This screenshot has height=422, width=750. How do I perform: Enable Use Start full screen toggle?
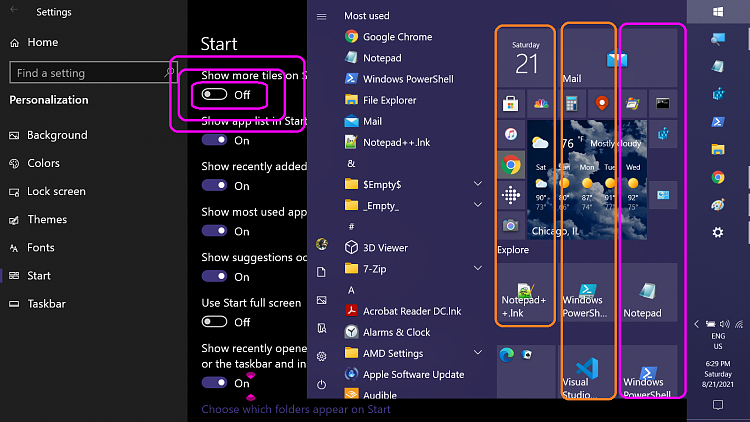click(x=214, y=322)
